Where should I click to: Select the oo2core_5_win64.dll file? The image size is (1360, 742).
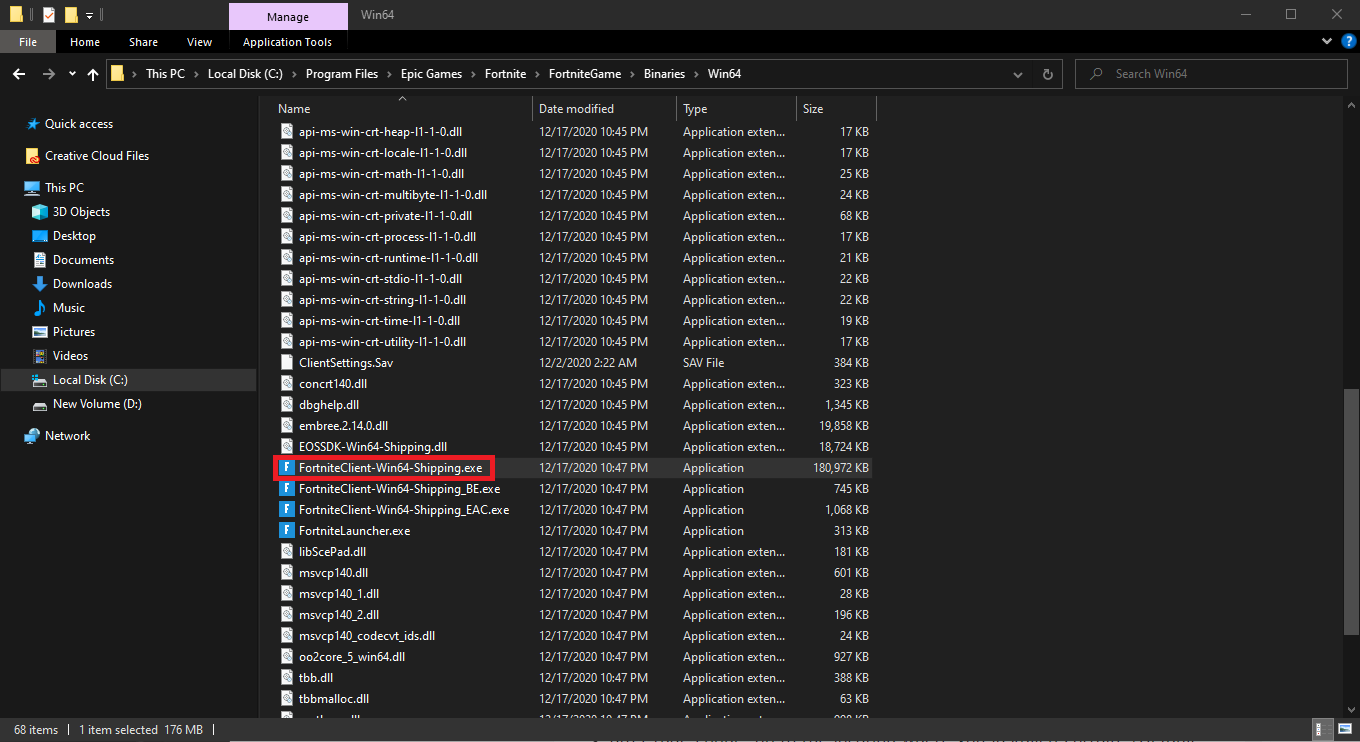(352, 657)
